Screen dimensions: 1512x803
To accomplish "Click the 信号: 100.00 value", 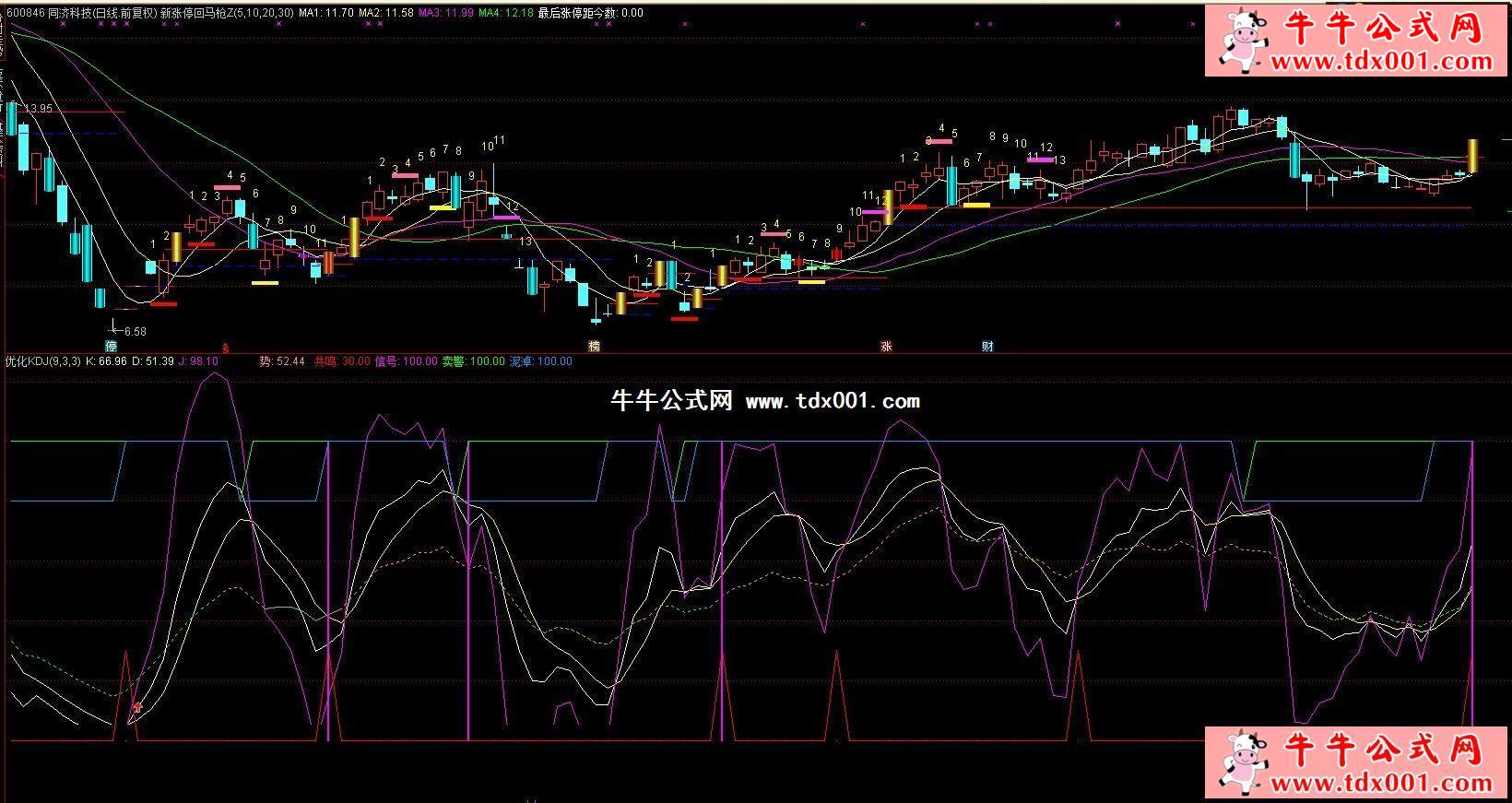I will [406, 361].
